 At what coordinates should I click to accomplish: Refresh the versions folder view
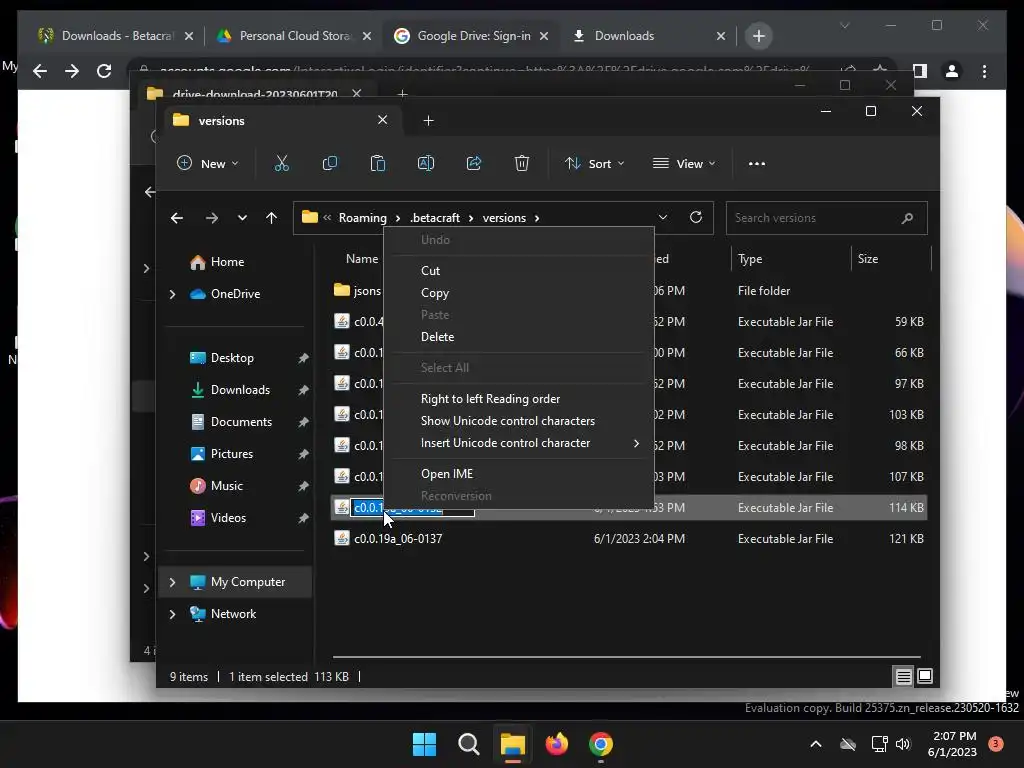pos(696,217)
